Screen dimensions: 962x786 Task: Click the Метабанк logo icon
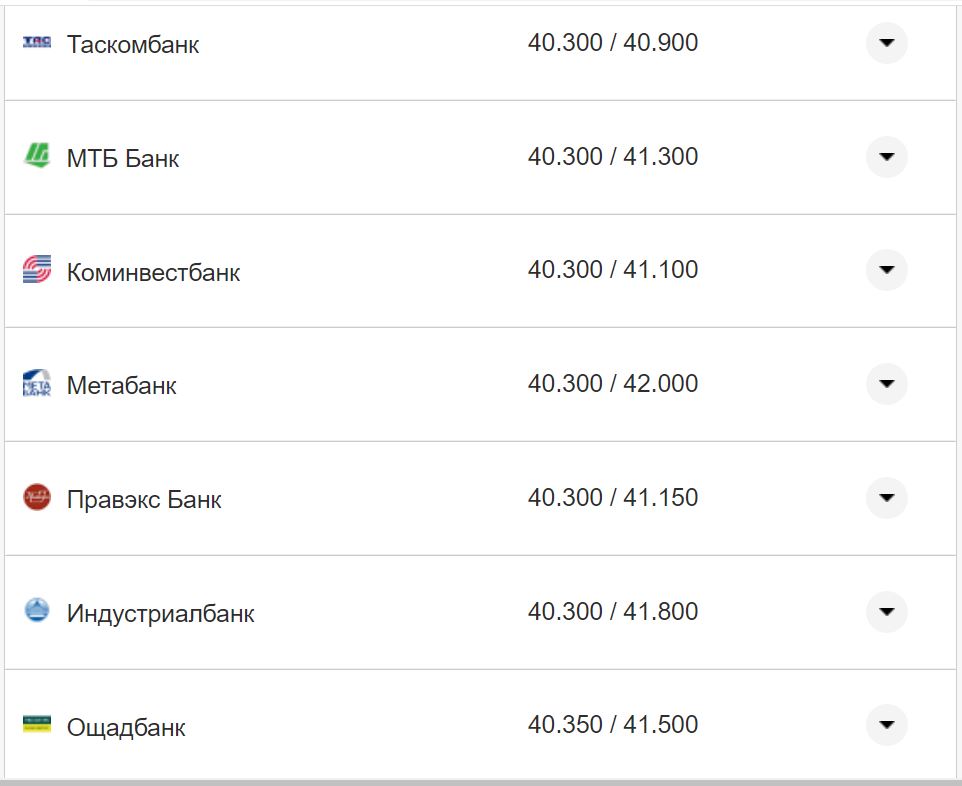(x=37, y=384)
